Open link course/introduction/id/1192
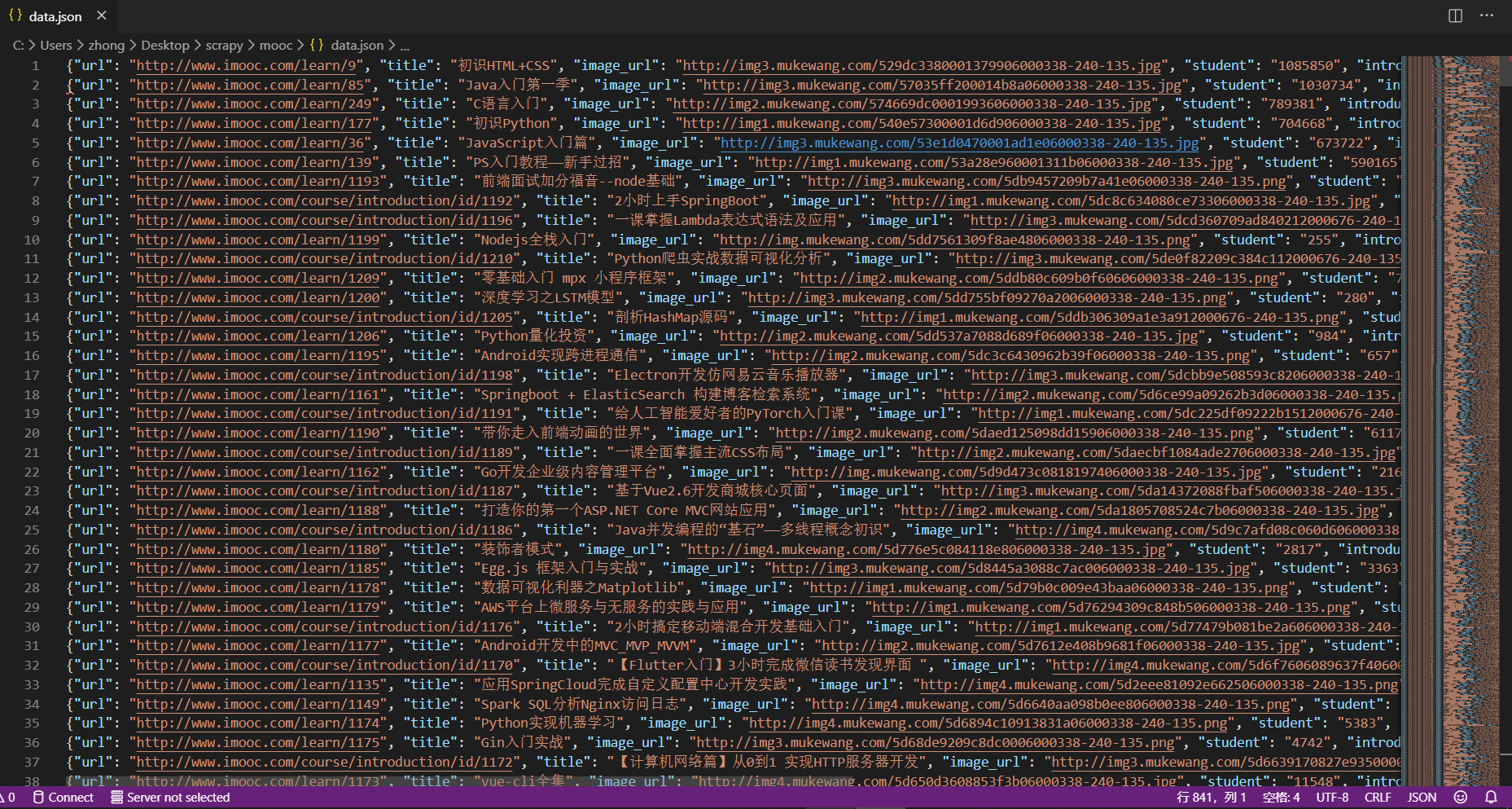Screen dimensions: 1512x809 pos(325,201)
